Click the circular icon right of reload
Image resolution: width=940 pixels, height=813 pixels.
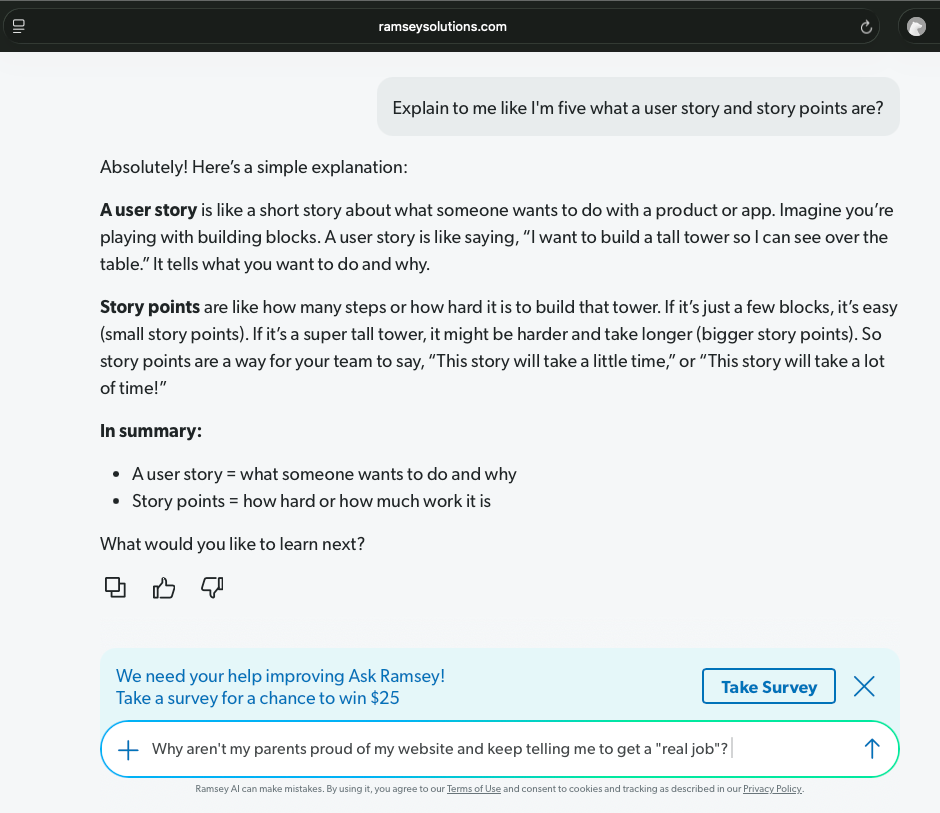pos(916,27)
